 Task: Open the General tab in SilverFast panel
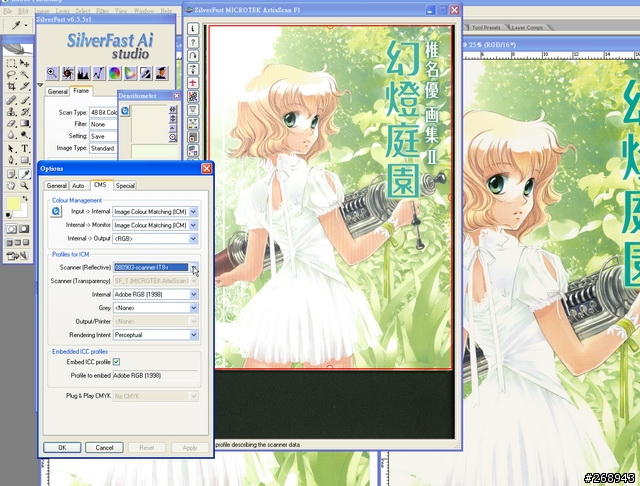57,91
